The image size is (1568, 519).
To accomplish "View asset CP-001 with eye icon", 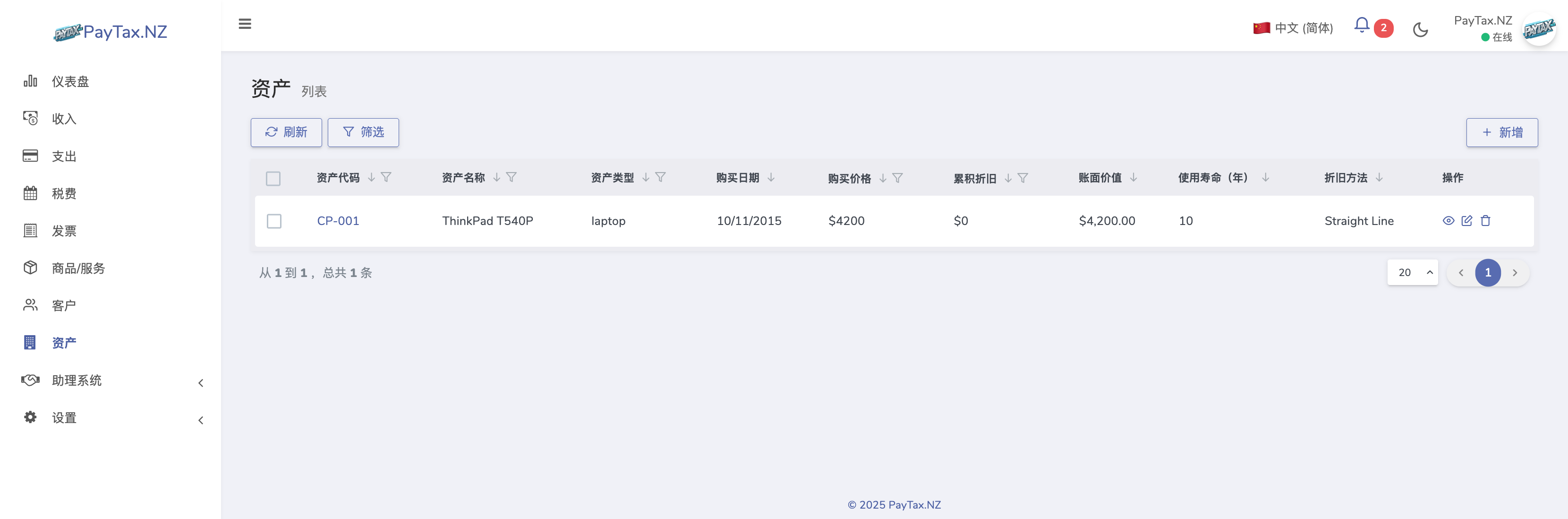I will pos(1448,221).
